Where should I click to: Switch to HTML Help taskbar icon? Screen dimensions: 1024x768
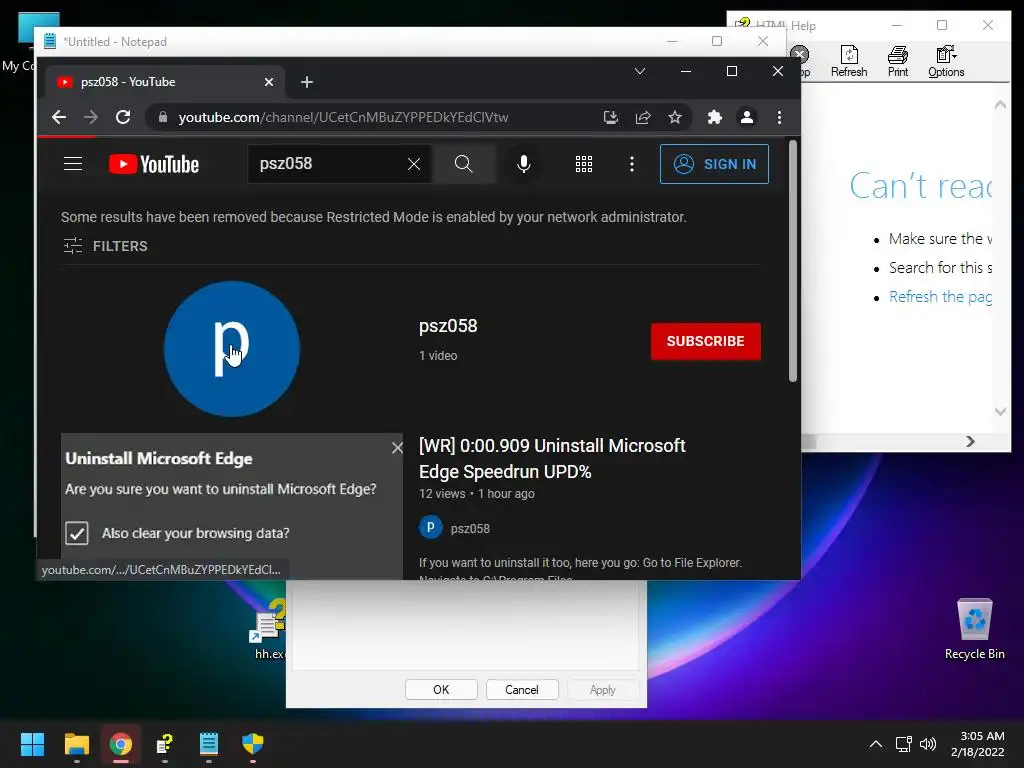point(165,744)
